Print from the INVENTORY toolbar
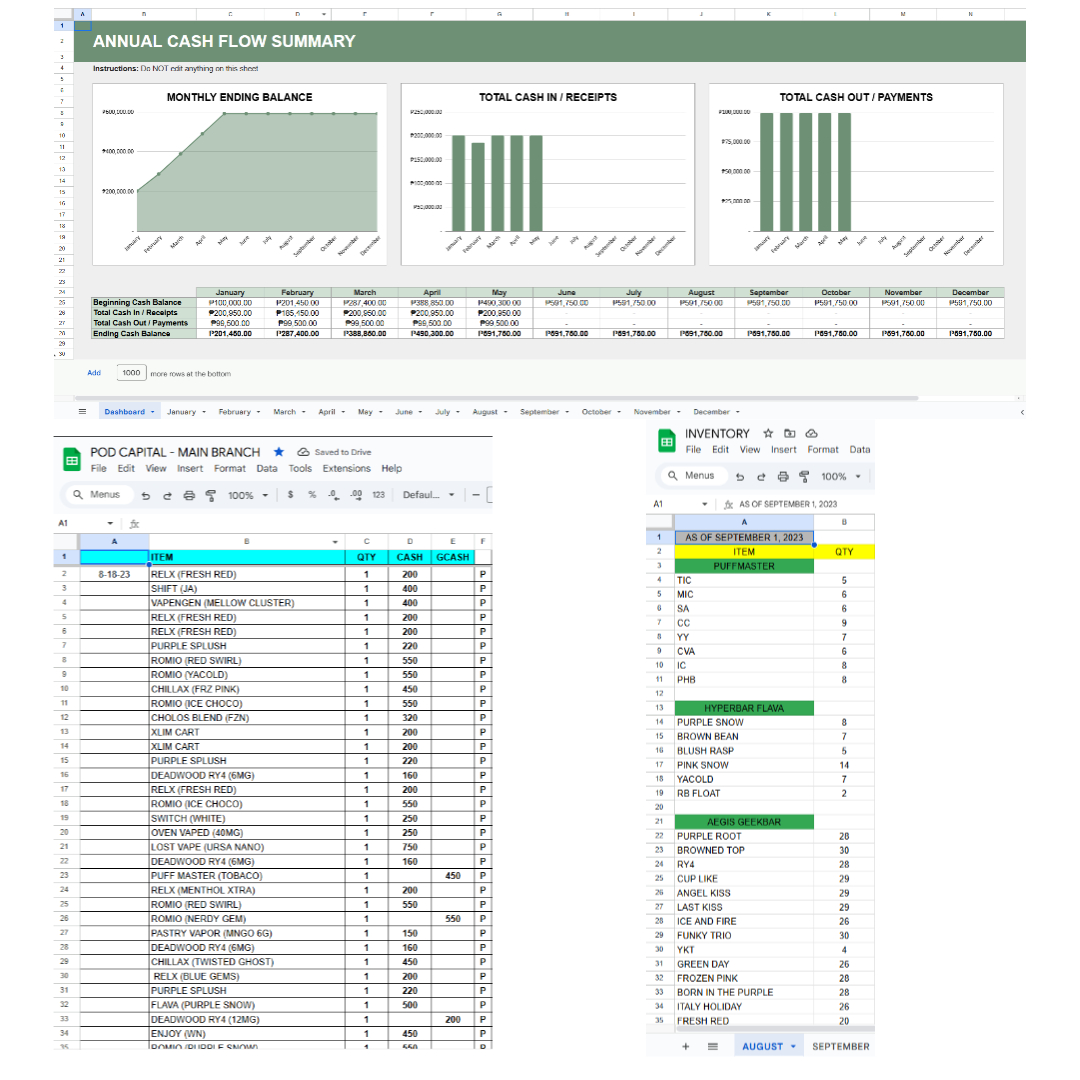Image resolution: width=1080 pixels, height=1080 pixels. pyautogui.click(x=783, y=477)
